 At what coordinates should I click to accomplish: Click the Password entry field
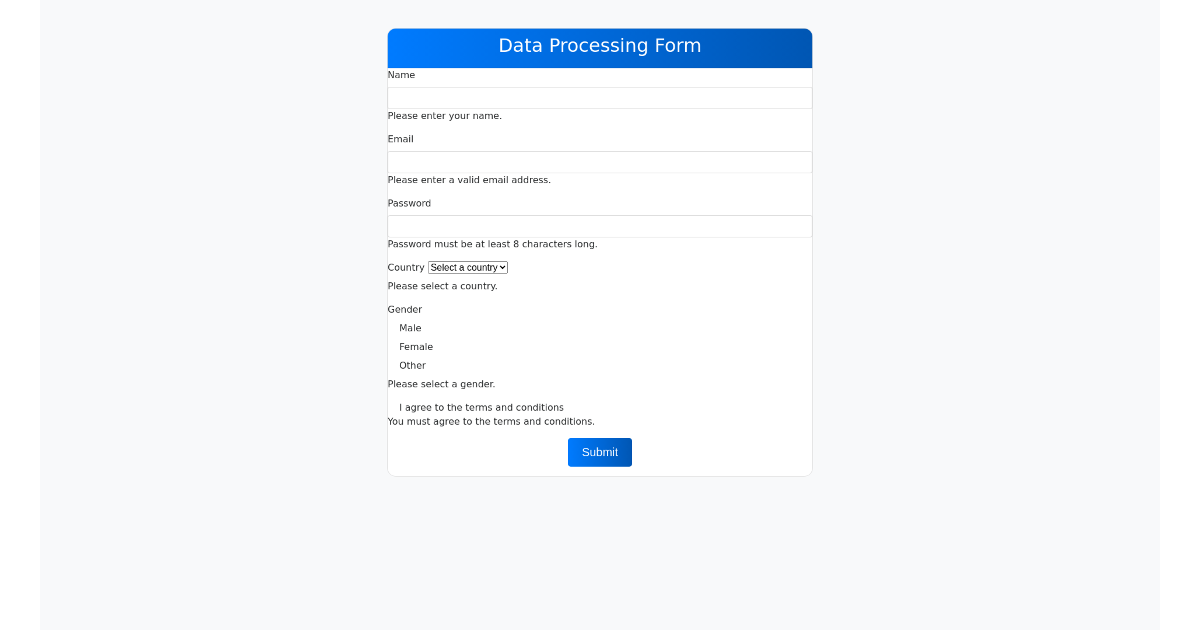click(599, 225)
